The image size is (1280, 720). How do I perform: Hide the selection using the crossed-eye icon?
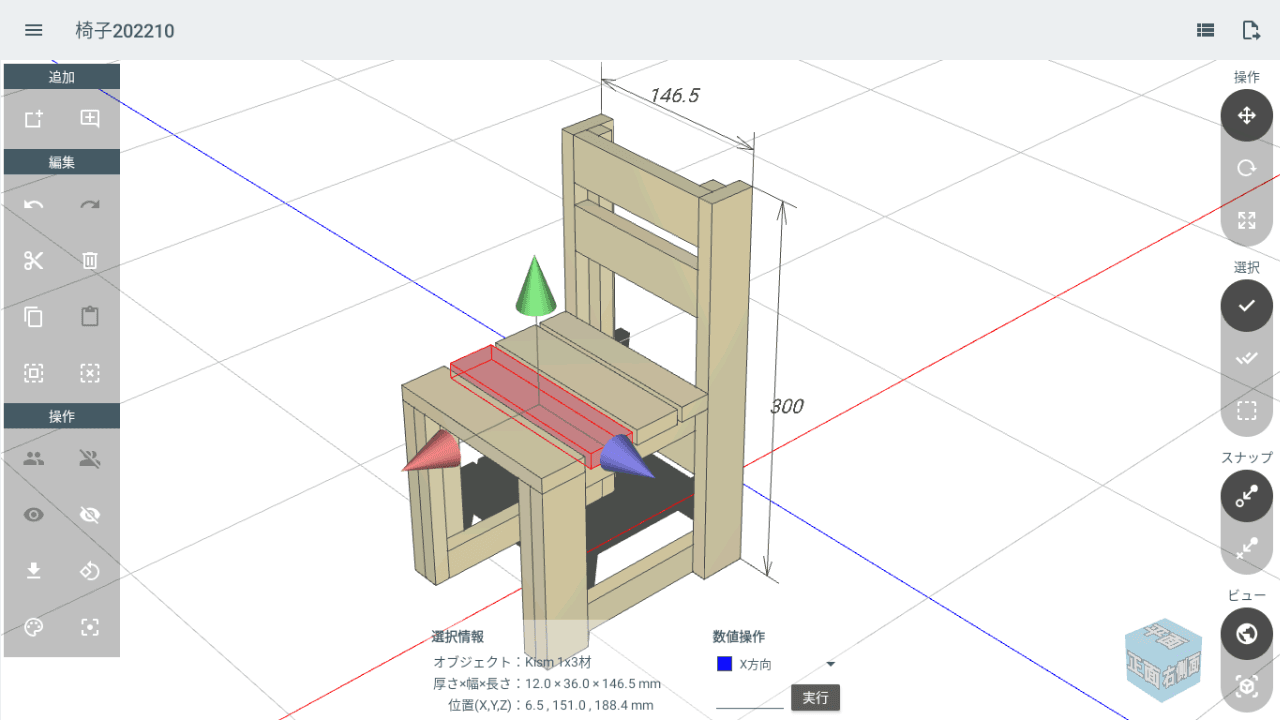(x=89, y=514)
